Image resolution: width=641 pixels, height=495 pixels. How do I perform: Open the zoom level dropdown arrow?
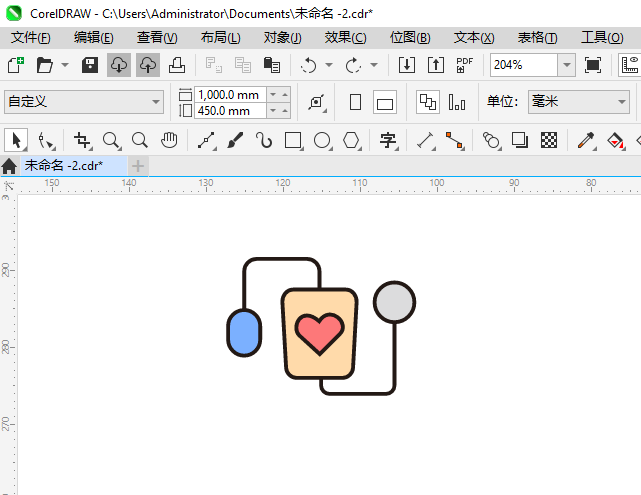(567, 65)
